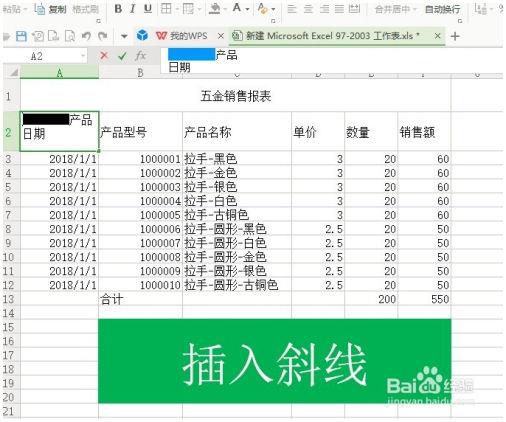Toggle underline formatting with the U icon
Screen dimensions: 506x422
148,9
